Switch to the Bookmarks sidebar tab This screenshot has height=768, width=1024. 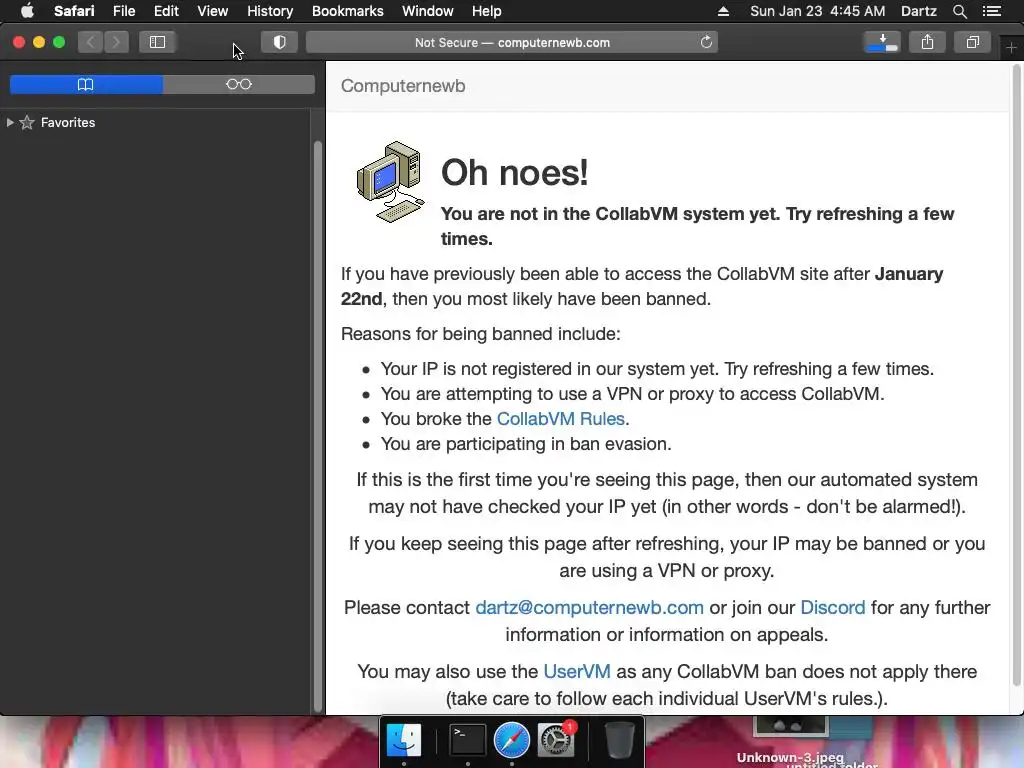tap(86, 84)
